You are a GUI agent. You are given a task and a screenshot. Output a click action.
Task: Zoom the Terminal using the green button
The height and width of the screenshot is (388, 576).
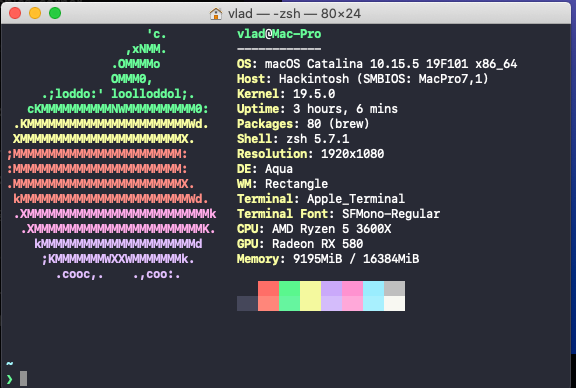pyautogui.click(x=55, y=14)
